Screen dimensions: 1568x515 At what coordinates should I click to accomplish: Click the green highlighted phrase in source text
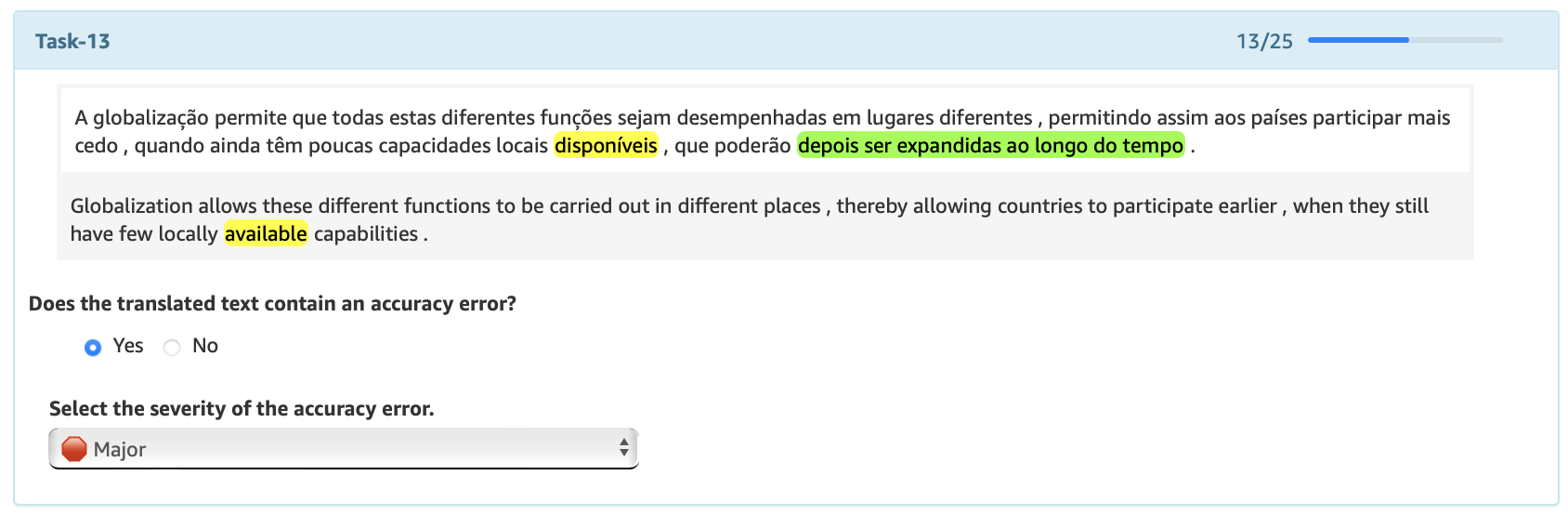tap(990, 146)
